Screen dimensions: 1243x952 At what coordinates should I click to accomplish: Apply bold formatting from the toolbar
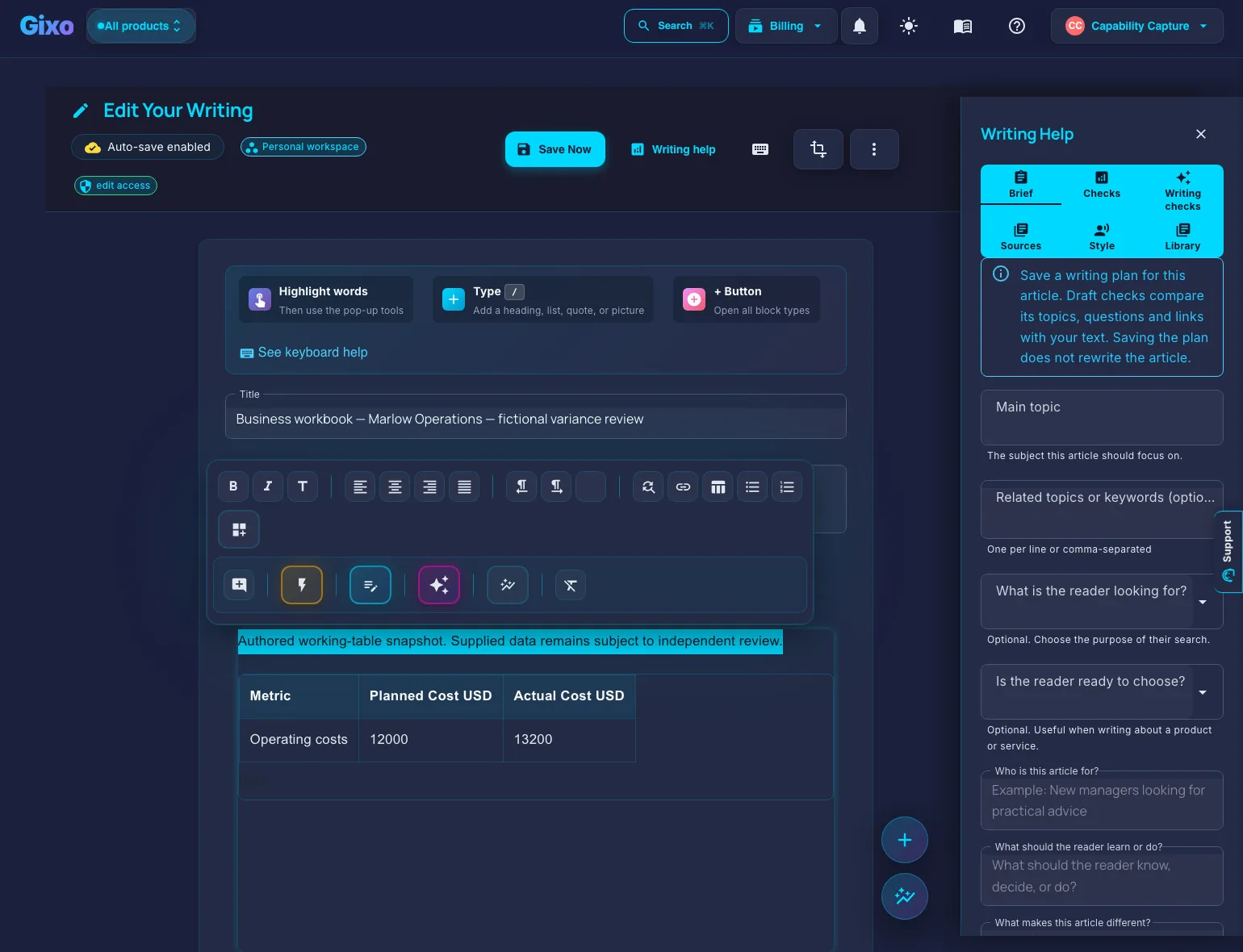point(233,486)
